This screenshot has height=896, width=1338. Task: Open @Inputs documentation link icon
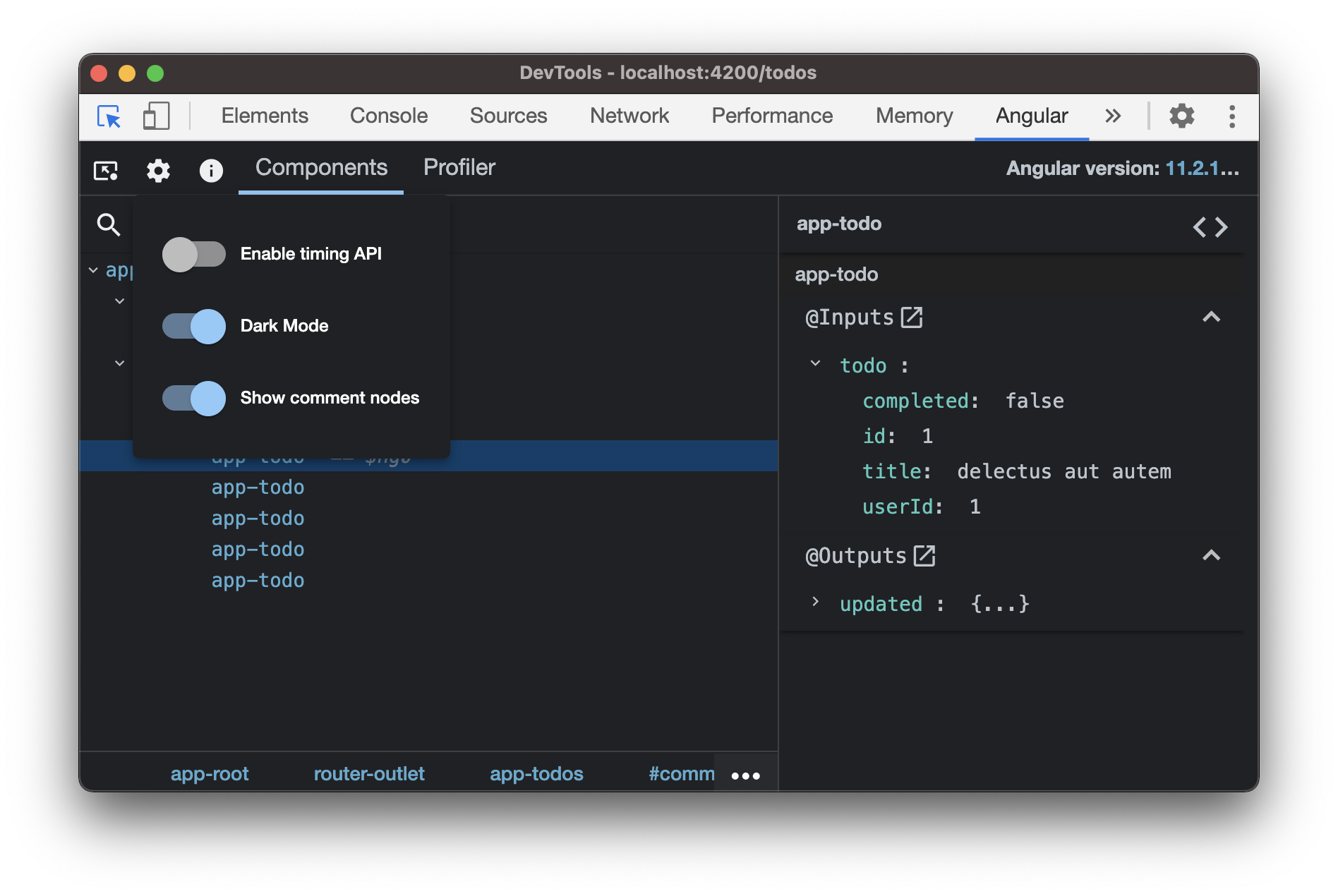coord(912,317)
